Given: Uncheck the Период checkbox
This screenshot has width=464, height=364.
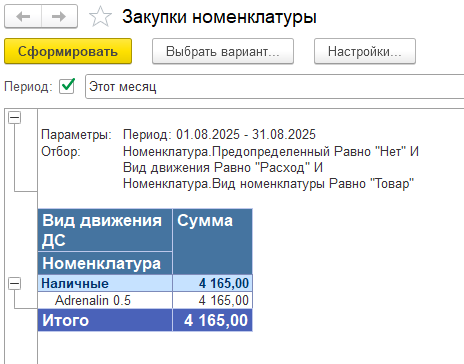Looking at the screenshot, I should coord(67,87).
